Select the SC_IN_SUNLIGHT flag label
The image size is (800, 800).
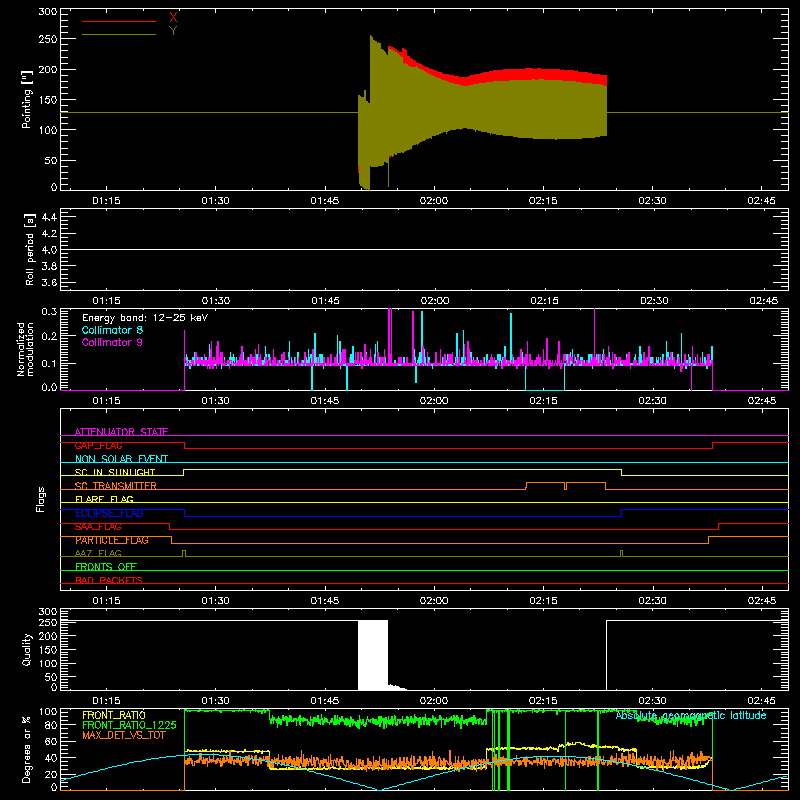[x=115, y=472]
